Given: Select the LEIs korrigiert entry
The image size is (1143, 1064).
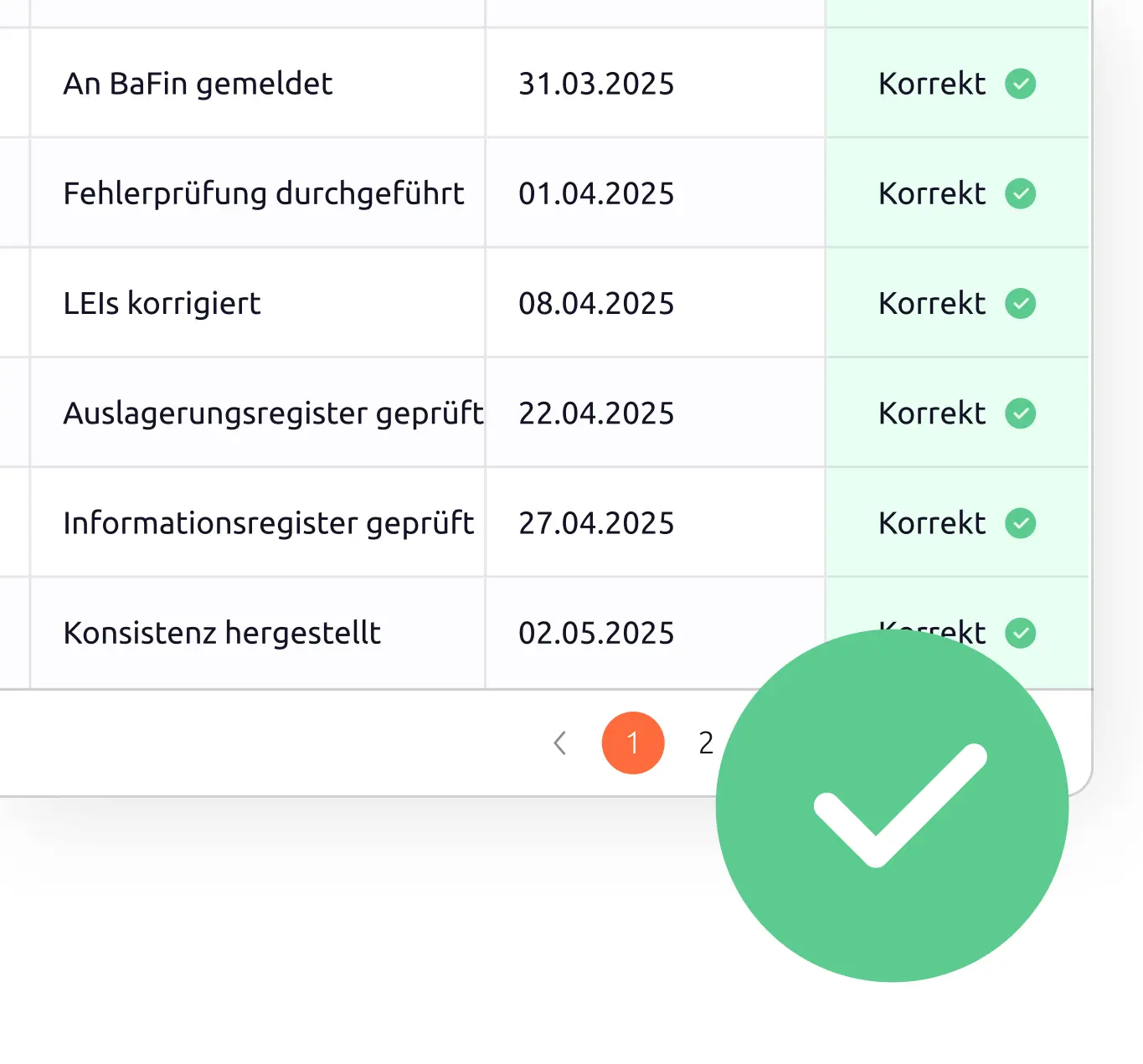Looking at the screenshot, I should (x=162, y=303).
